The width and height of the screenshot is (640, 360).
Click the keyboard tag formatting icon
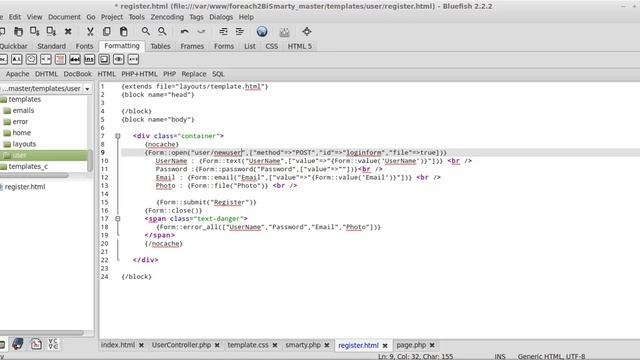[104, 60]
